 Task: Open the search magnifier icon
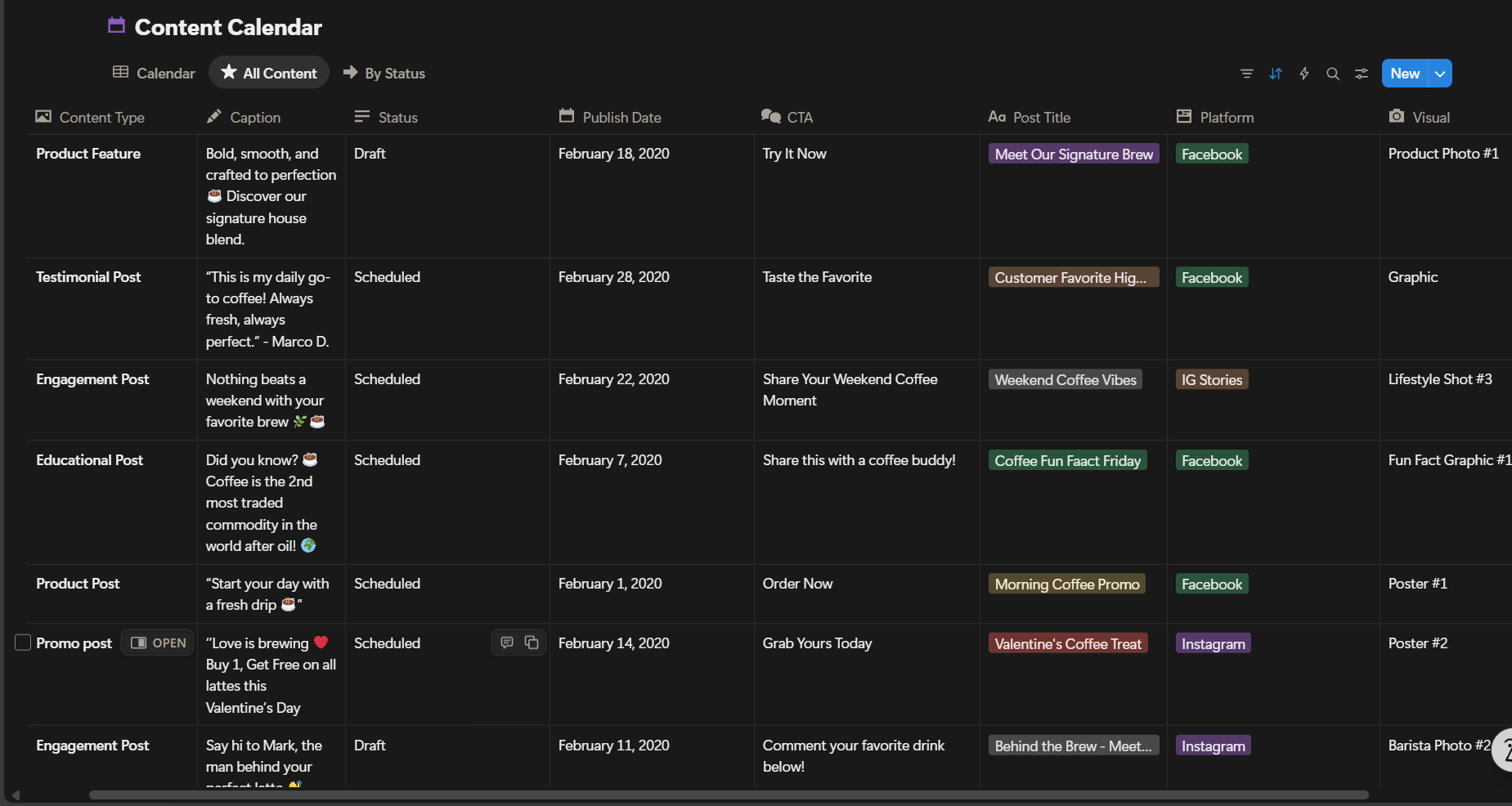pyautogui.click(x=1333, y=74)
